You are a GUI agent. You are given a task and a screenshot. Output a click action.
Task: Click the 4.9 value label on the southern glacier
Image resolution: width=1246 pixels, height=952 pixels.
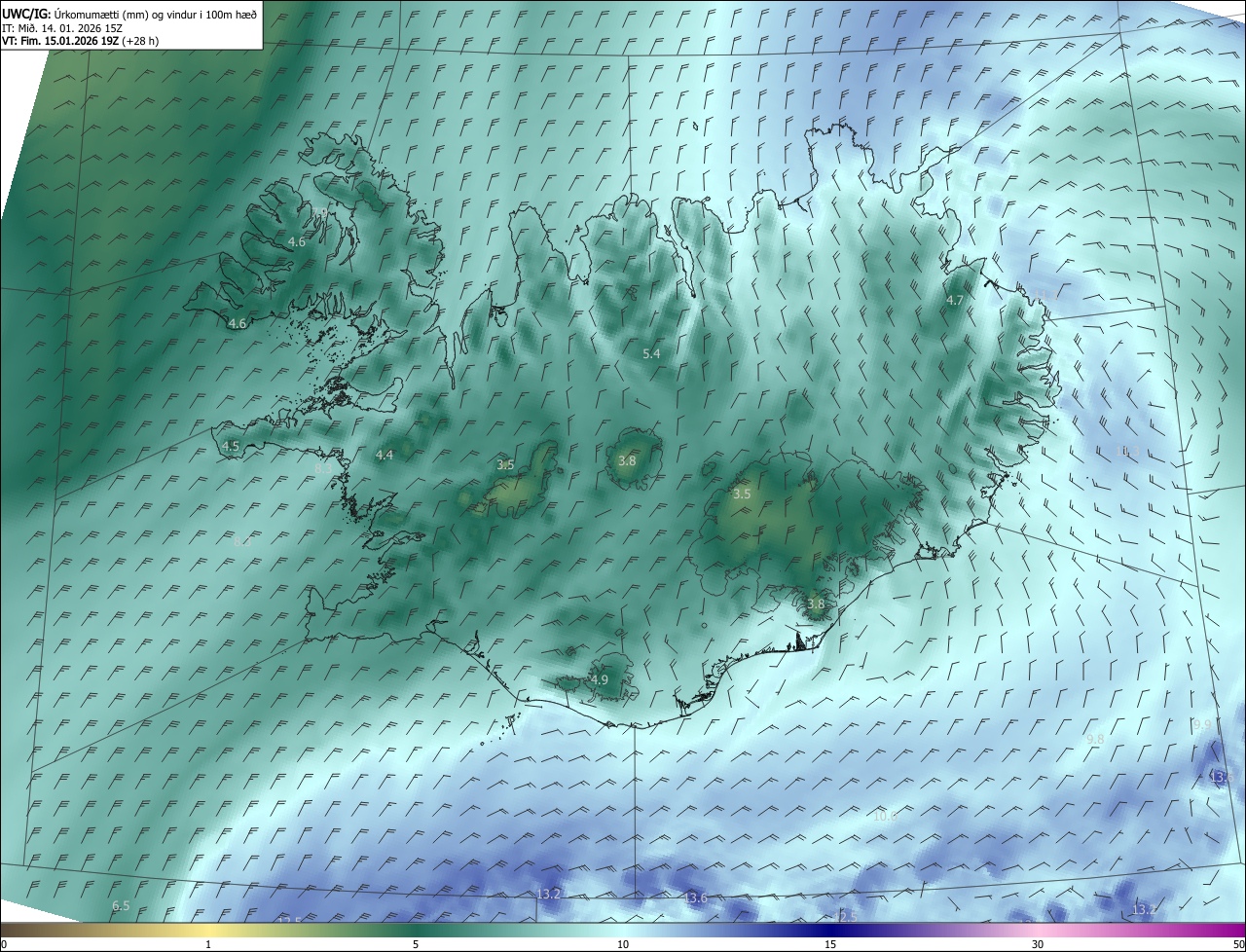click(600, 679)
